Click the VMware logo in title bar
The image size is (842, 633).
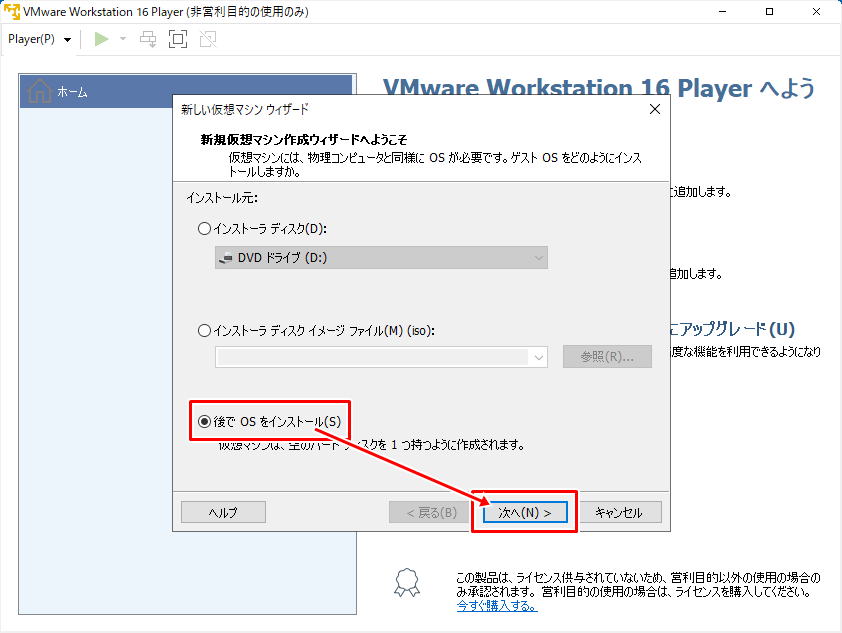(x=12, y=12)
